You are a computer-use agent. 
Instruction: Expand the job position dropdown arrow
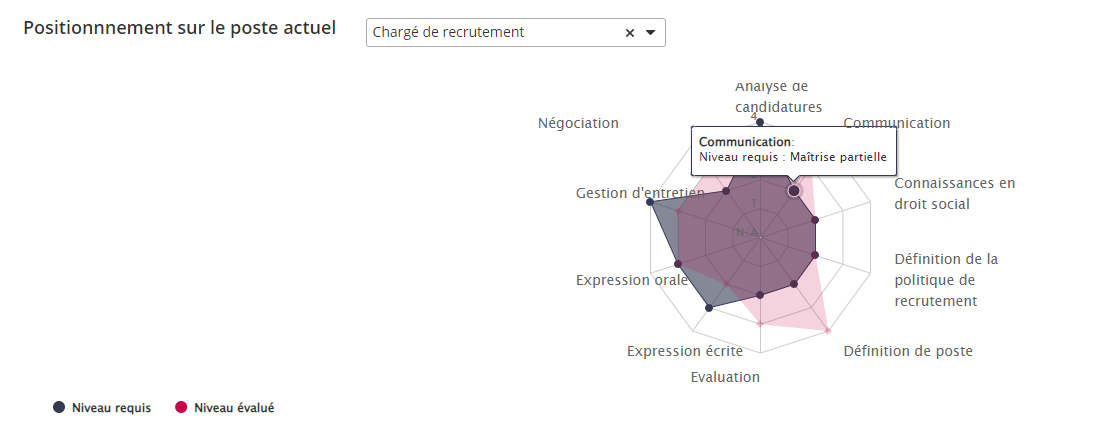pyautogui.click(x=650, y=33)
